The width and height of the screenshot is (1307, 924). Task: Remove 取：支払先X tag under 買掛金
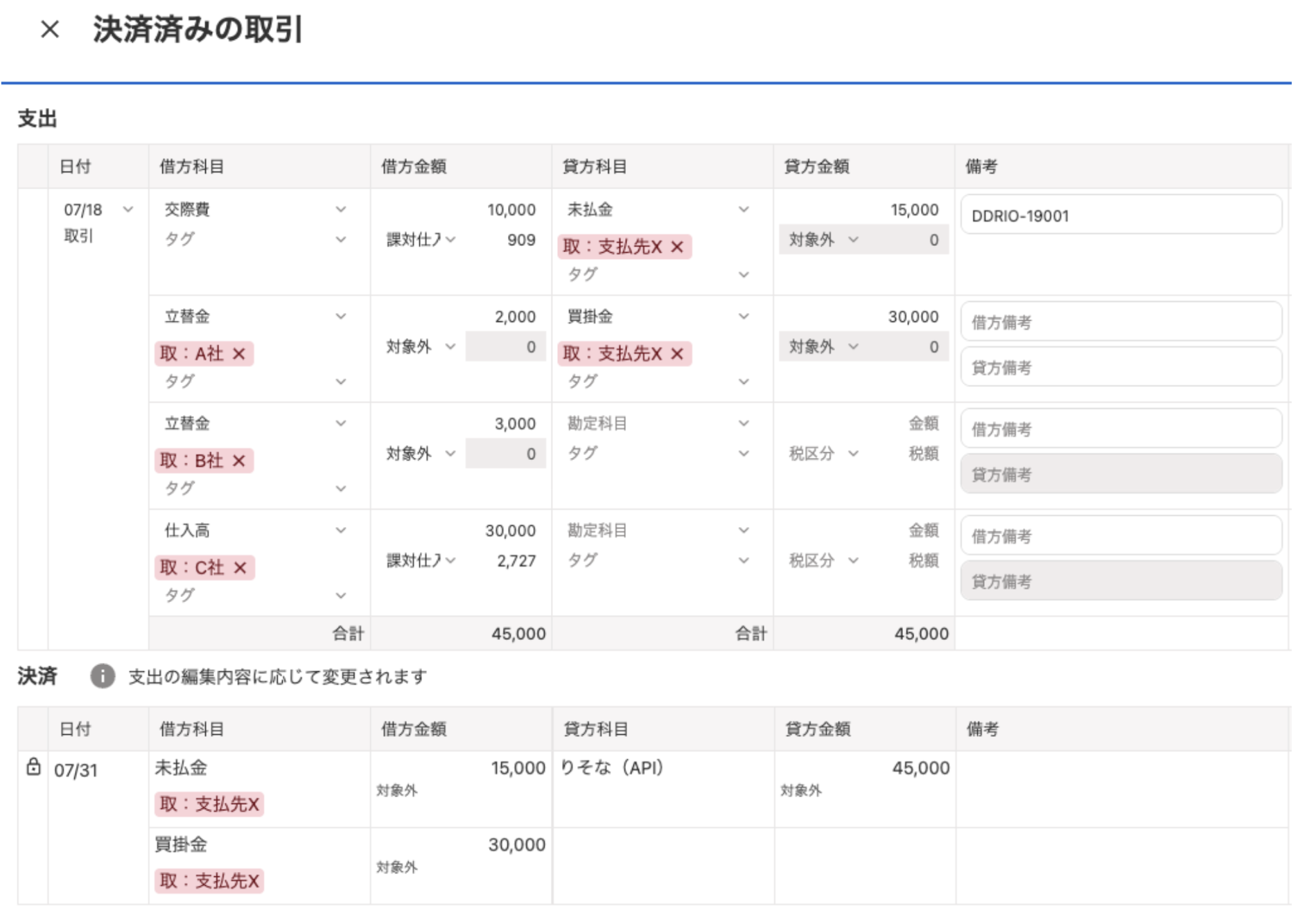(x=677, y=354)
